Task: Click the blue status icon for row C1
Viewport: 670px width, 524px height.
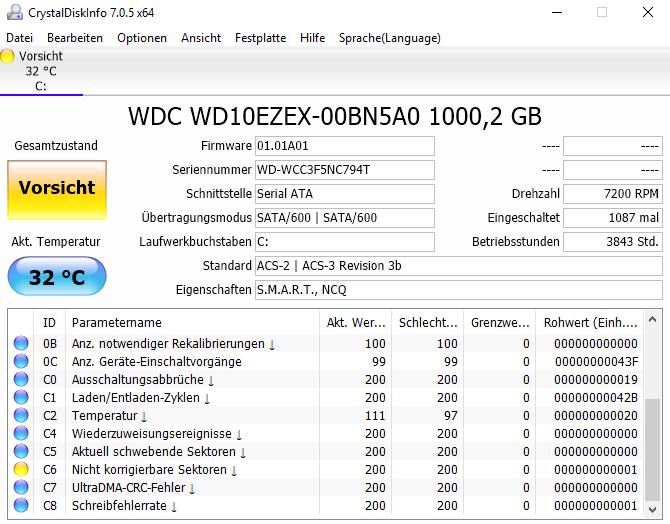Action: [21, 397]
